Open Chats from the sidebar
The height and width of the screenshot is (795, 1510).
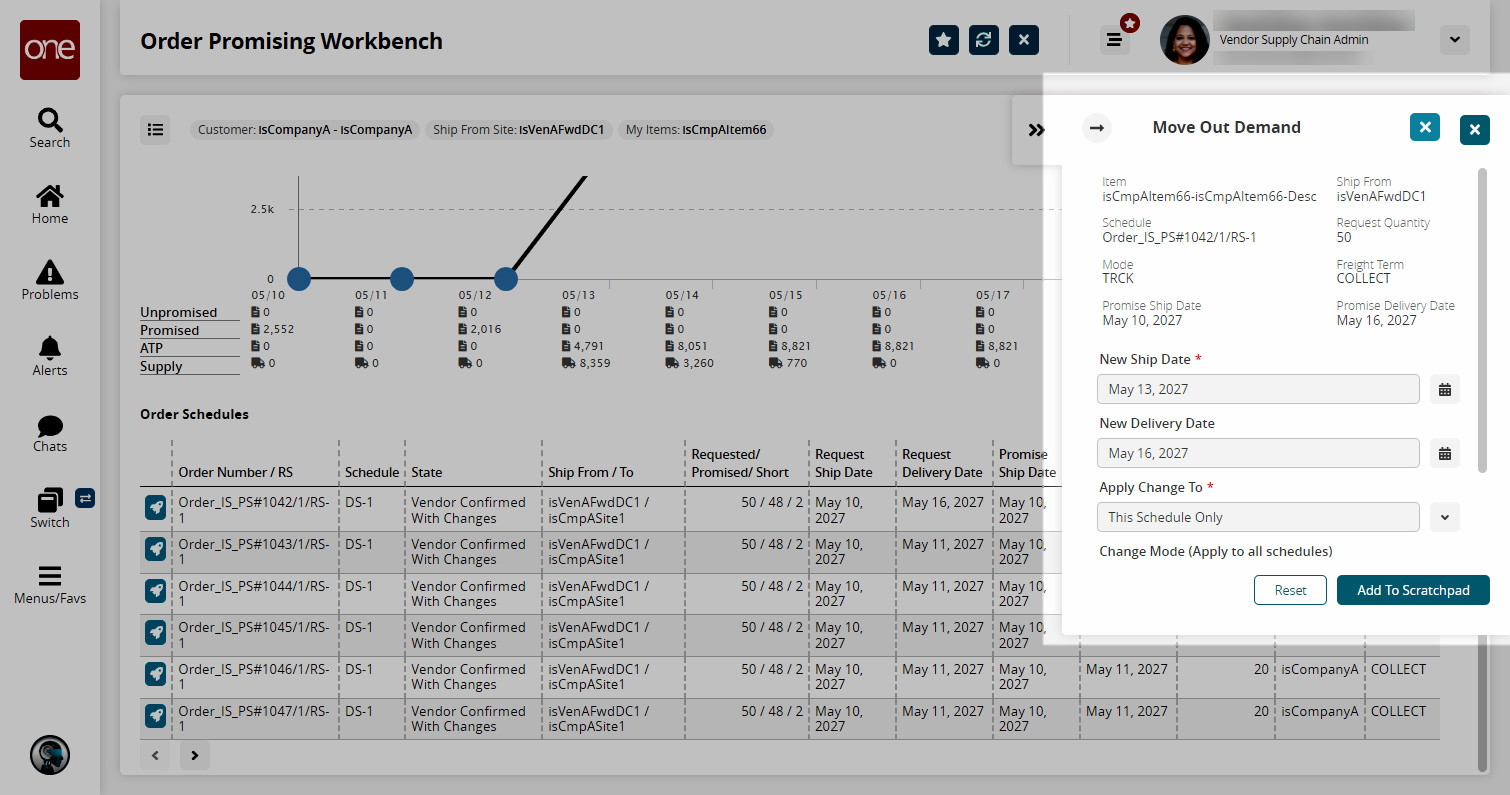click(x=50, y=432)
